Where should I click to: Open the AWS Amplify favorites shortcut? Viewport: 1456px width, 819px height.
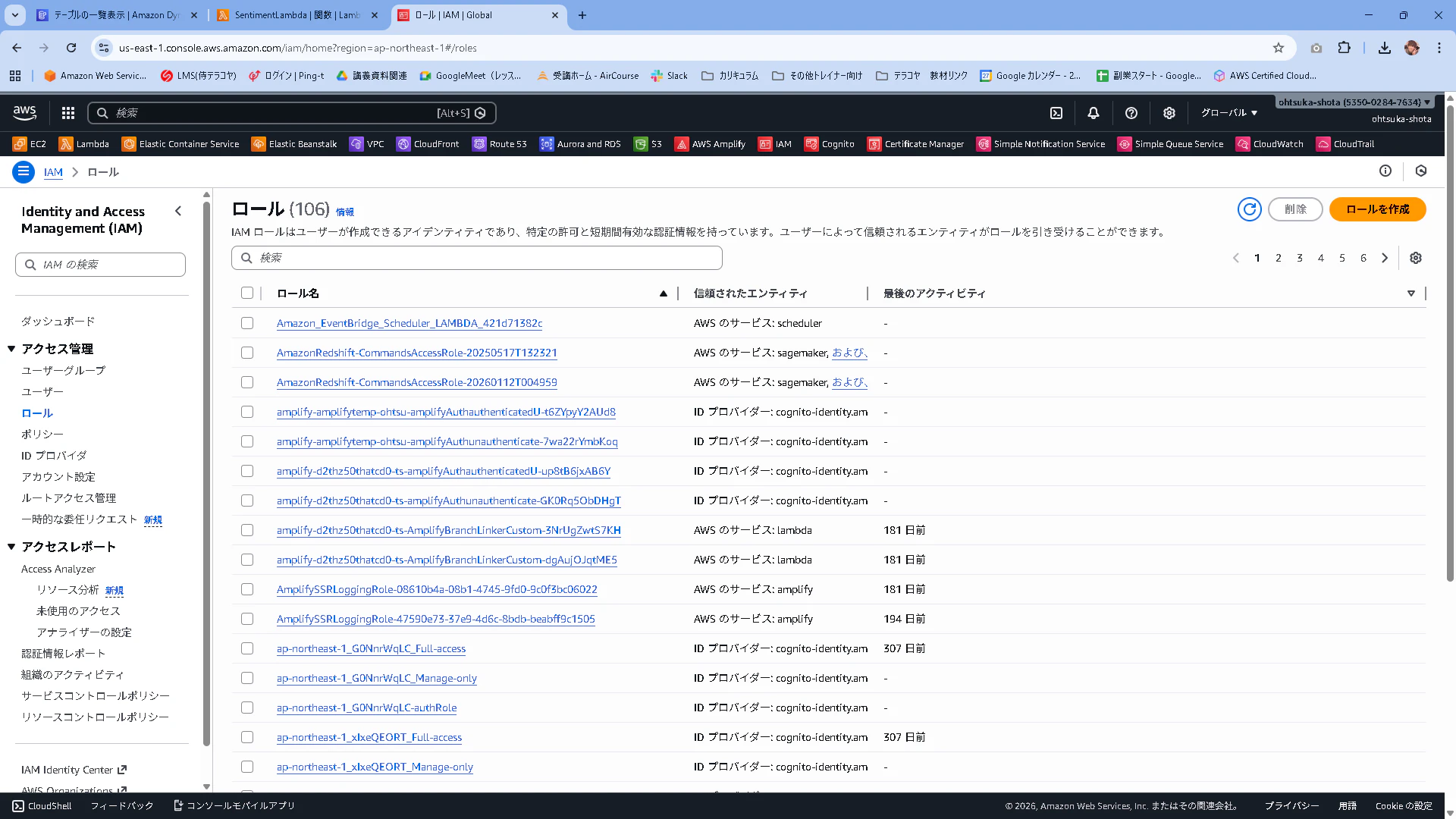(711, 144)
